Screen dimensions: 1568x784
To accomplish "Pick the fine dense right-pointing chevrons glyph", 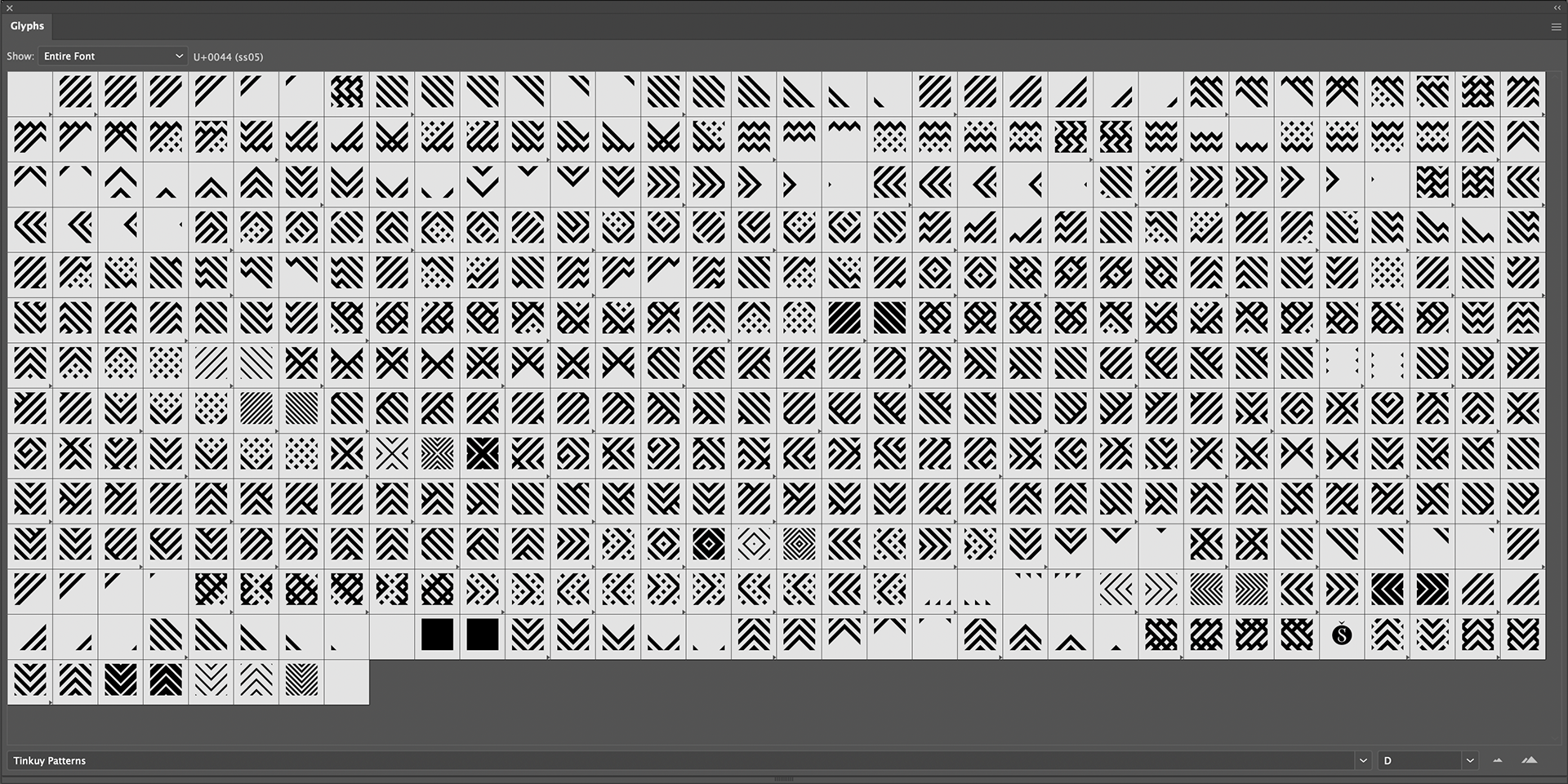I will coord(1251,590).
